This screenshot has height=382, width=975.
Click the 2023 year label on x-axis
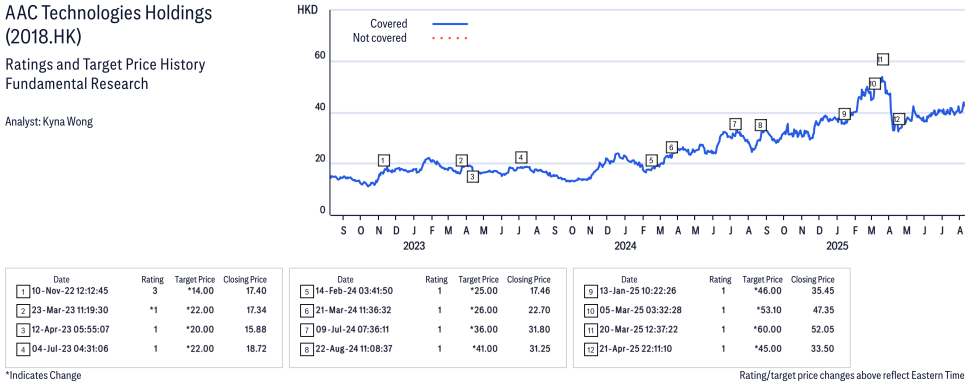414,246
